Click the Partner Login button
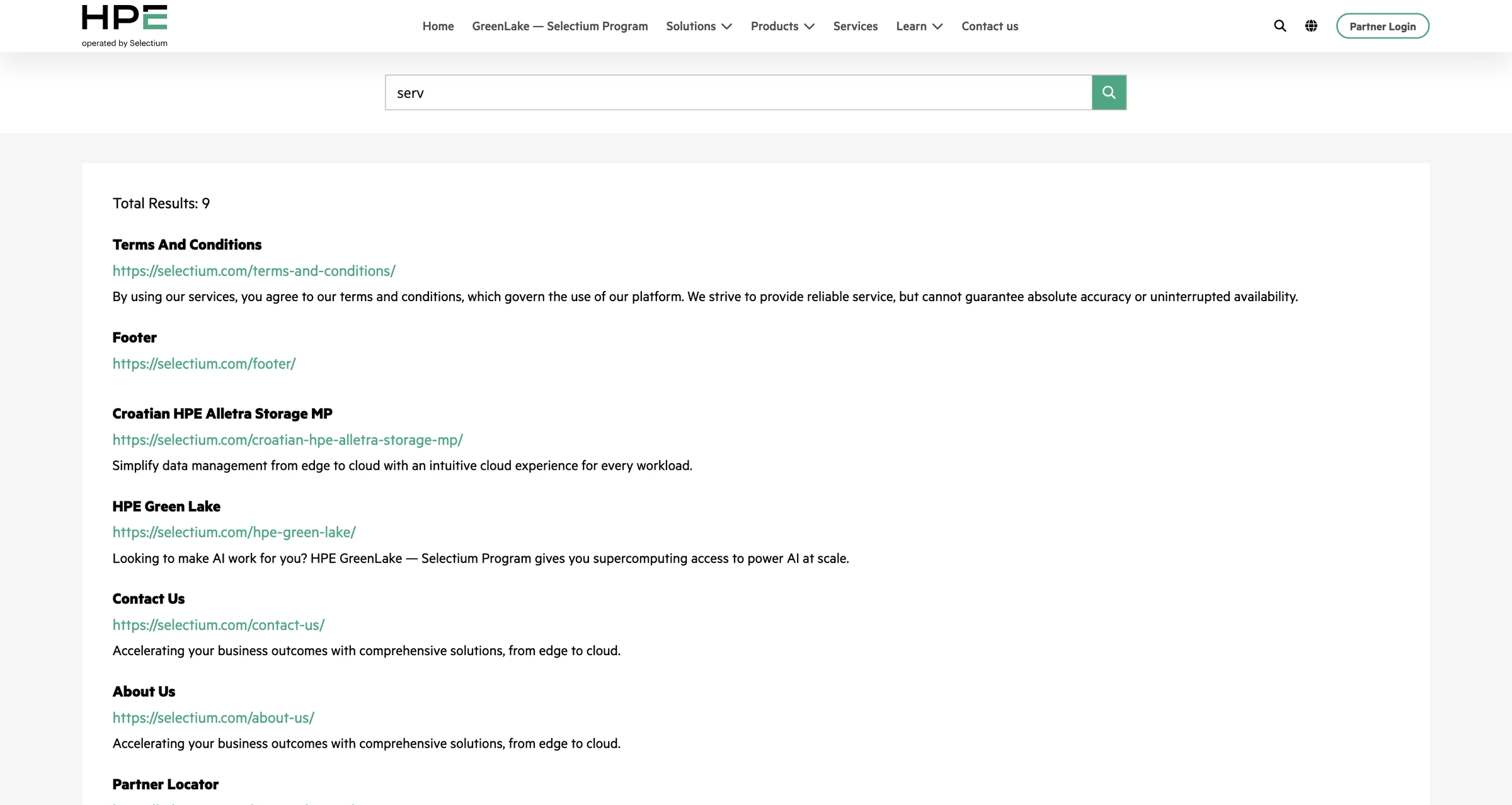The width and height of the screenshot is (1512, 805). tap(1382, 26)
